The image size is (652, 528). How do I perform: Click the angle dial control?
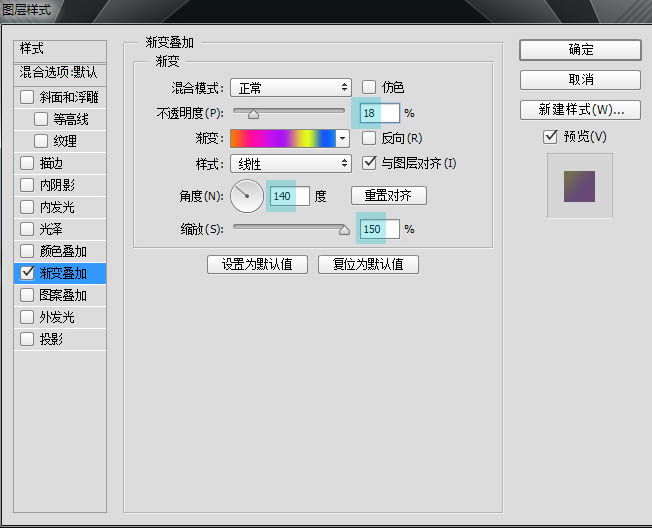point(247,196)
